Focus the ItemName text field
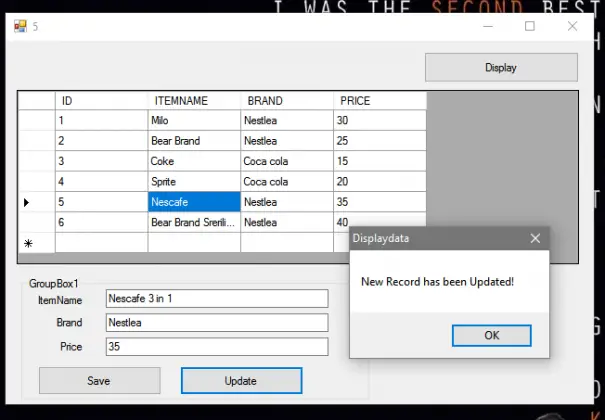 pos(217,299)
